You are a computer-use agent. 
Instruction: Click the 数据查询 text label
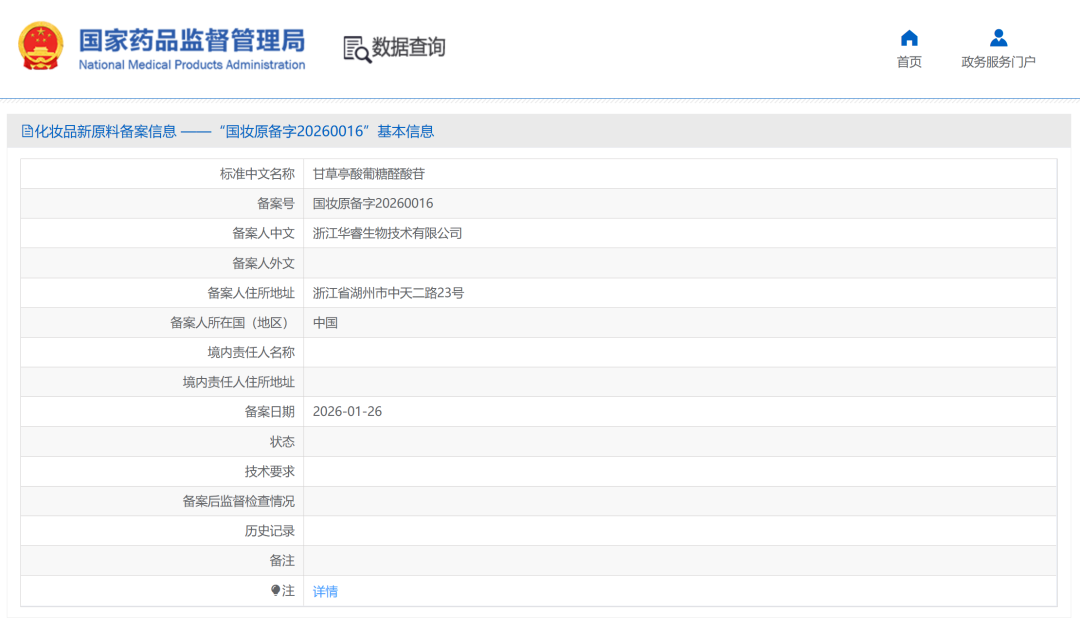pyautogui.click(x=408, y=47)
